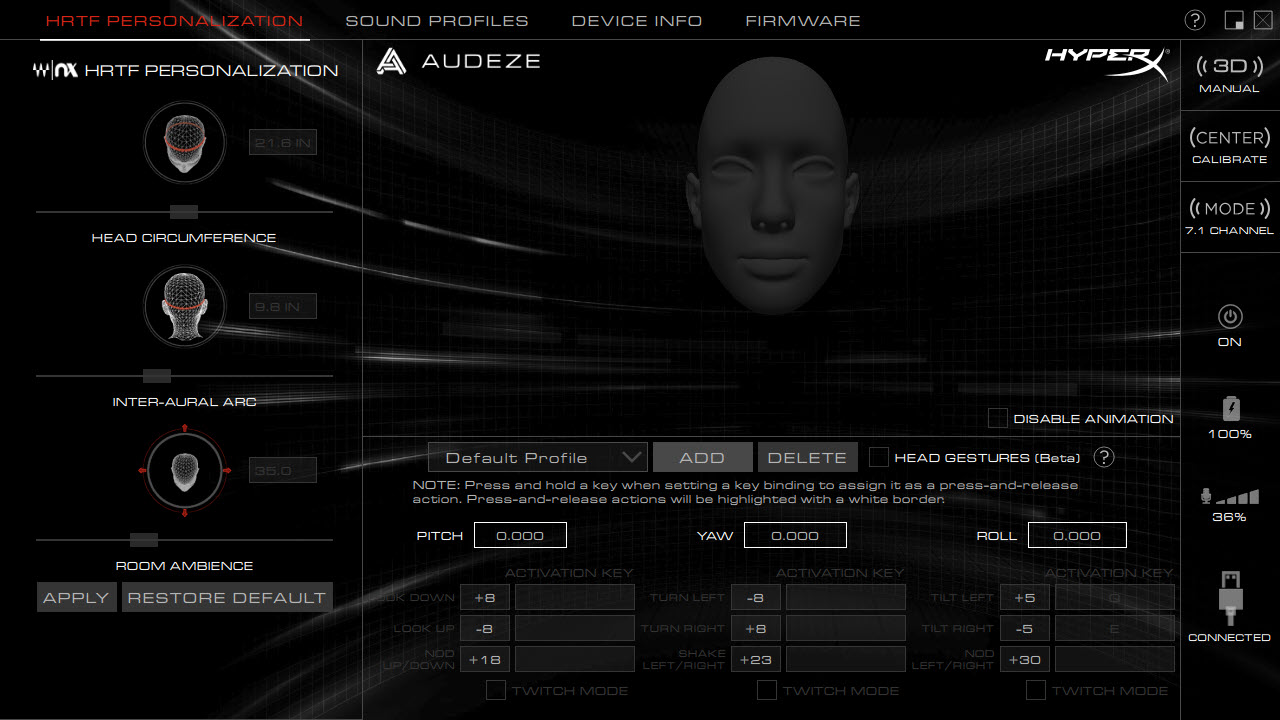Click the Nod Left/Right activation key field
This screenshot has height=720, width=1280.
(1115, 659)
